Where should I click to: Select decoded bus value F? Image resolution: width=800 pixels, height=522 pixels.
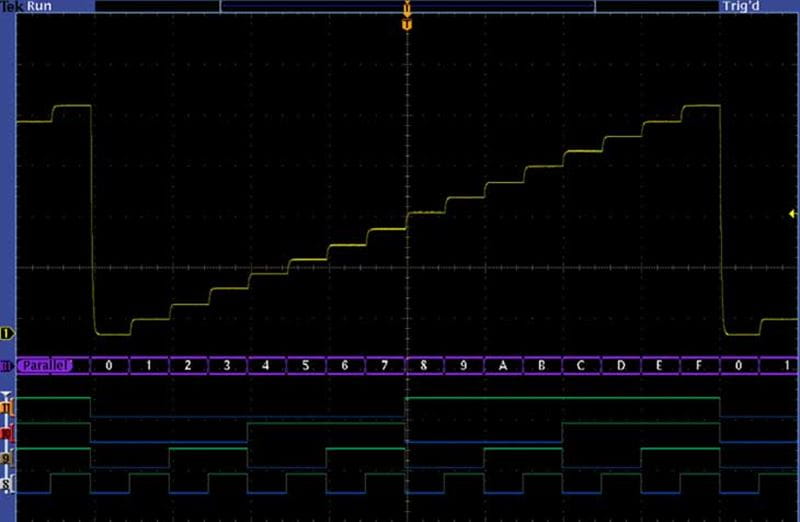(x=698, y=365)
